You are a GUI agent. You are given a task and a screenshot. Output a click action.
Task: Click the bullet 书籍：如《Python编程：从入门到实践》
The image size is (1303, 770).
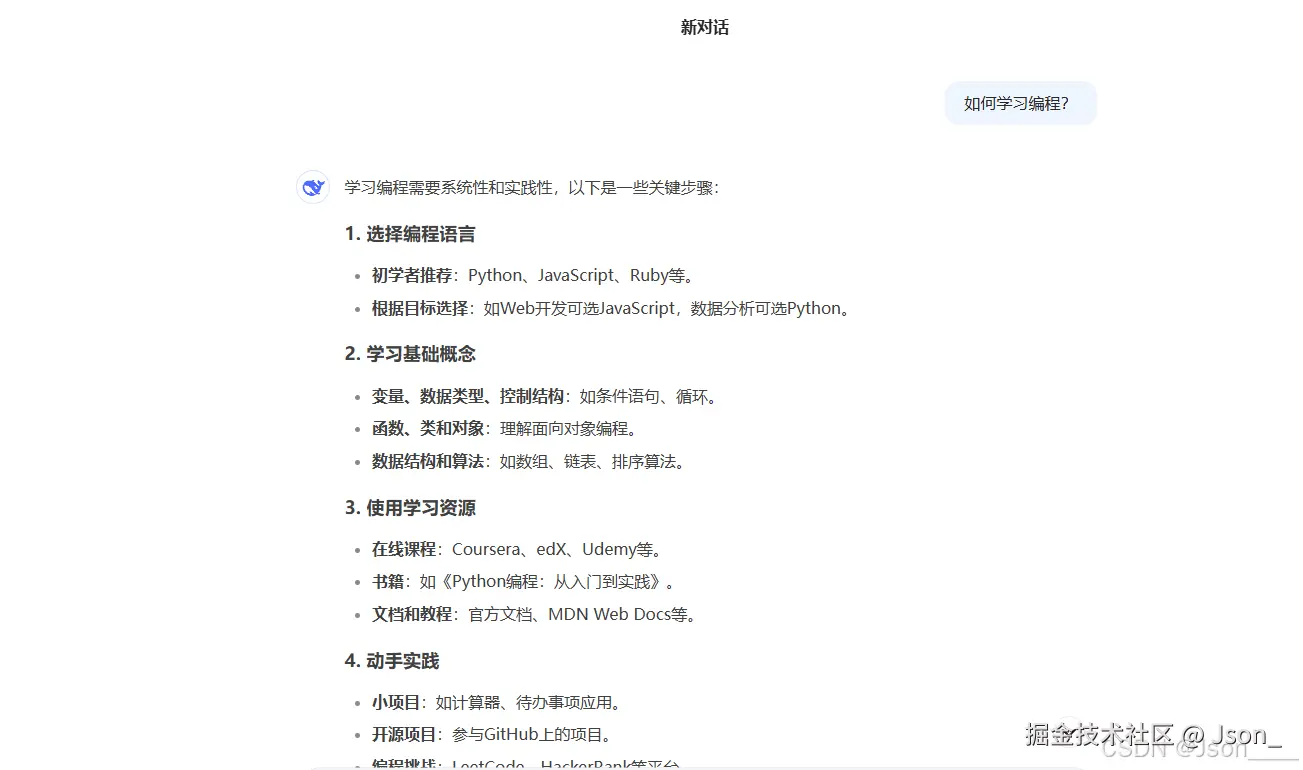[x=525, y=581]
